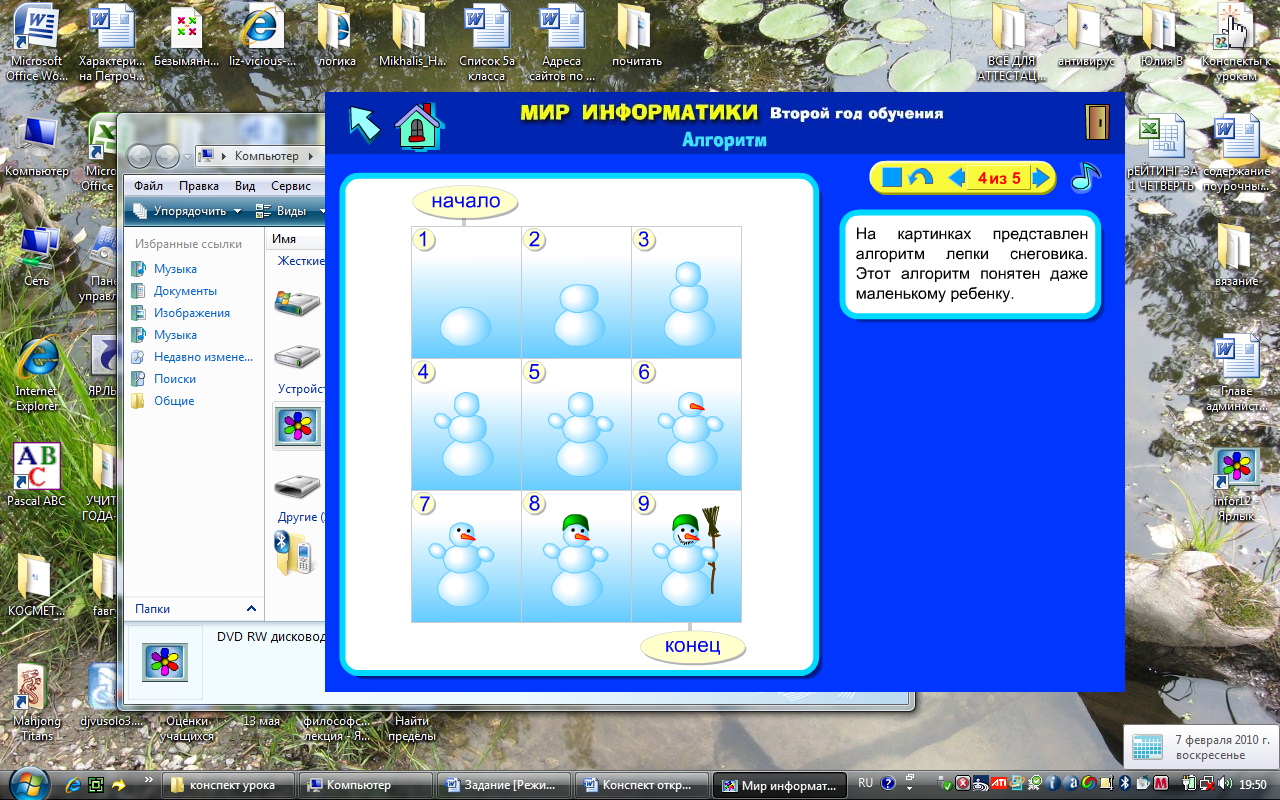Switch to конспект урока taskbar button
This screenshot has width=1280, height=800.
229,785
